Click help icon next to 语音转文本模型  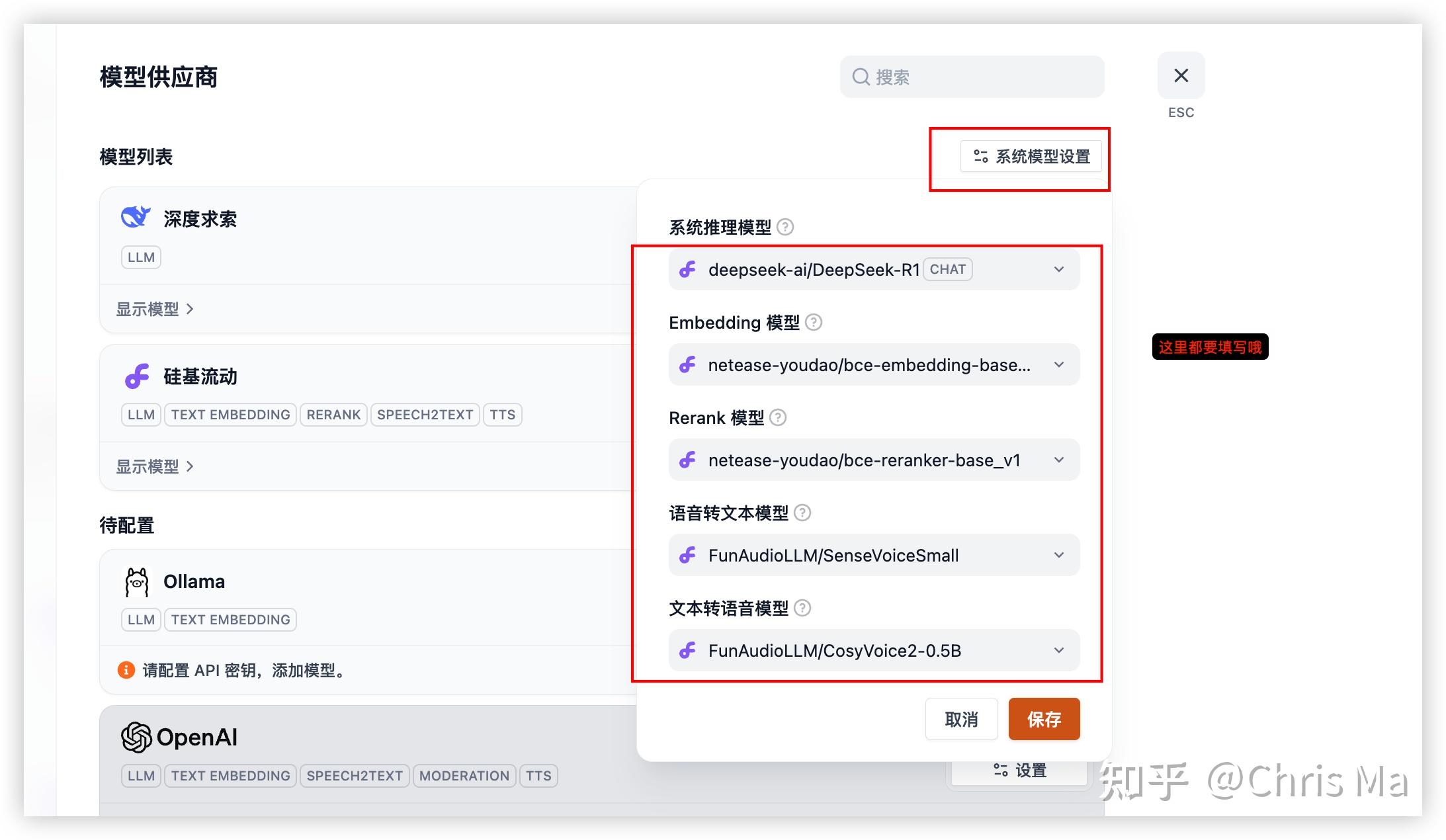802,513
